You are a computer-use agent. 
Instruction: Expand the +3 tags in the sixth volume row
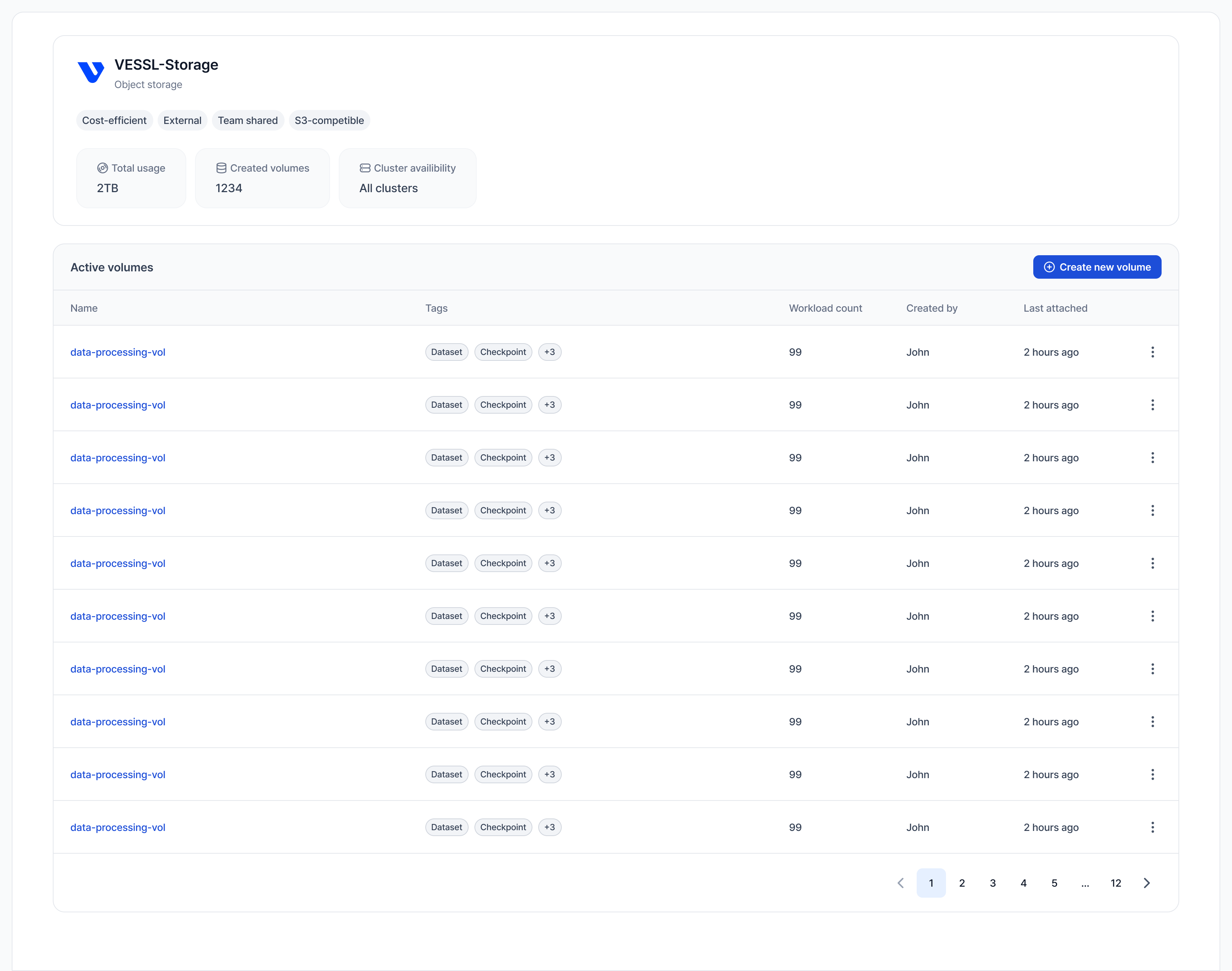coord(550,616)
